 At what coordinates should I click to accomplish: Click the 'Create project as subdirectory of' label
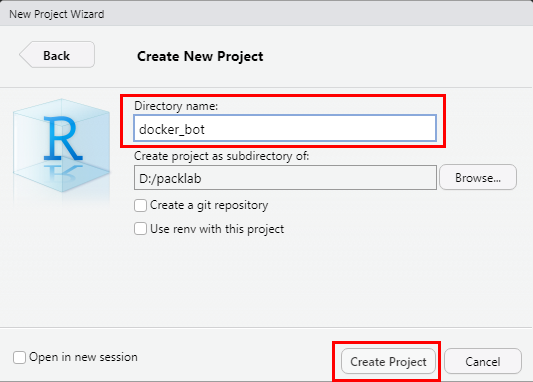coord(222,156)
